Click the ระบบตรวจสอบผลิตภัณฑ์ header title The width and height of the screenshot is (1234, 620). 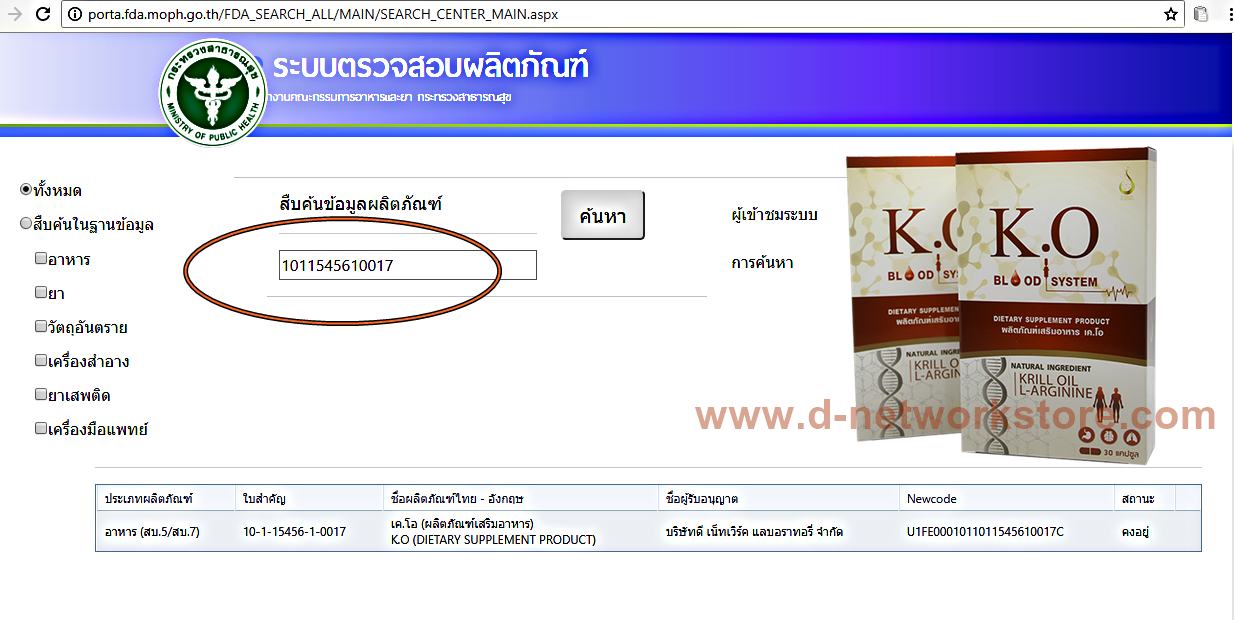(x=430, y=67)
